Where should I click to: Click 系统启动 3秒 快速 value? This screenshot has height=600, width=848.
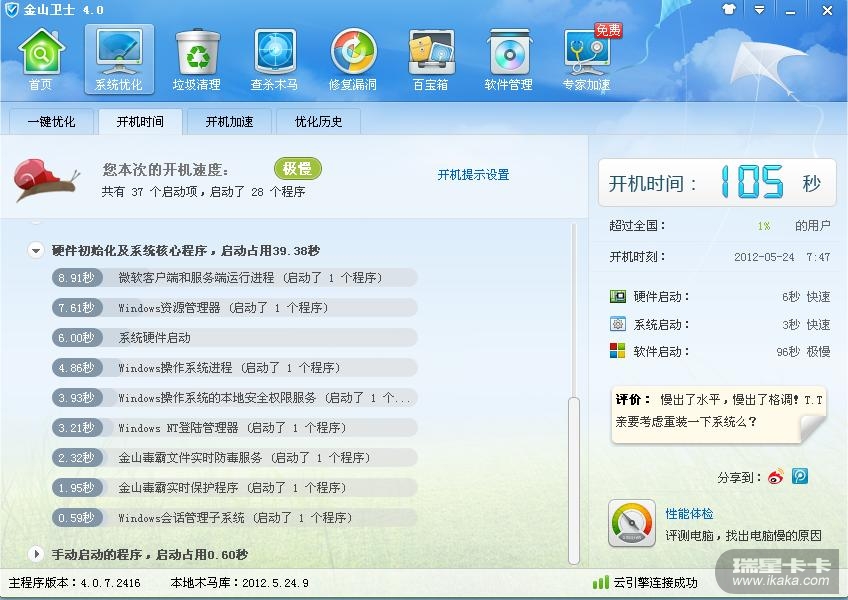(x=806, y=325)
